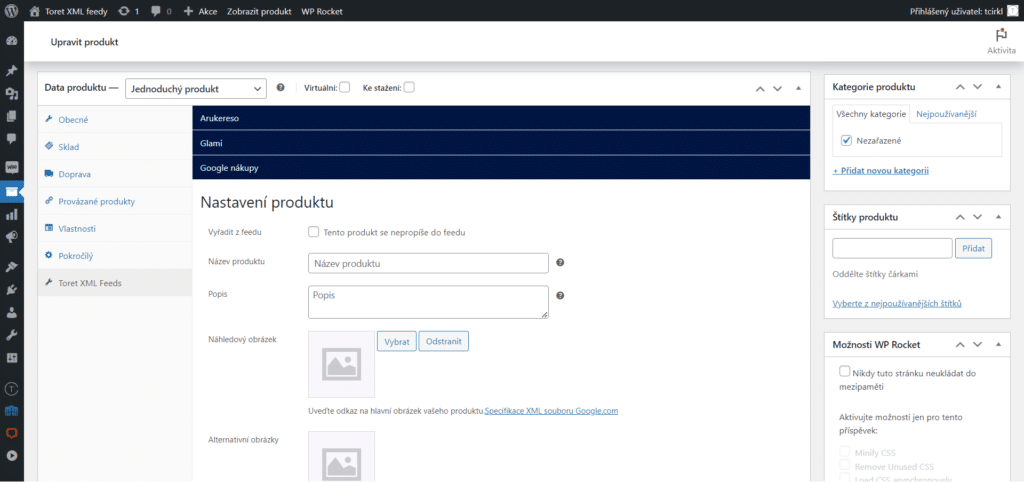Show help tooltip for Popis field
Viewport: 1024px width, 482px height.
click(x=560, y=295)
